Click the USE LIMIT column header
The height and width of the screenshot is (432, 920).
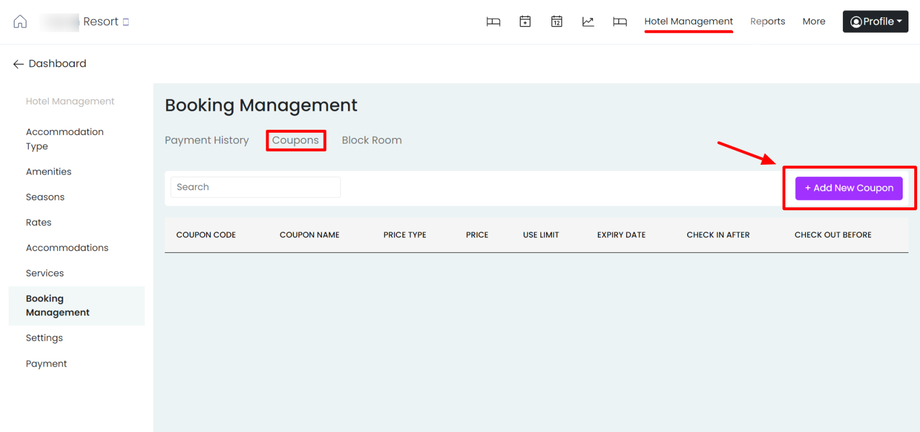tap(541, 235)
